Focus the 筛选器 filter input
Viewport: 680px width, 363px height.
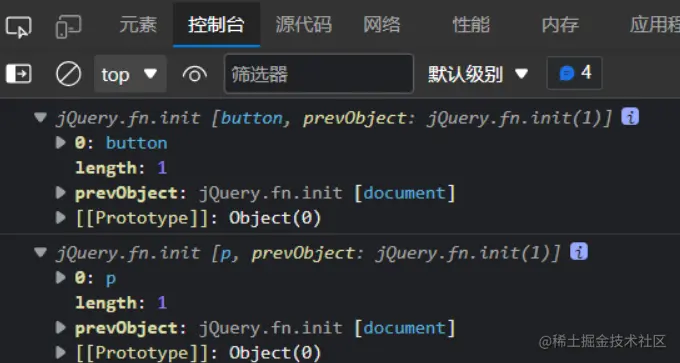pos(319,74)
